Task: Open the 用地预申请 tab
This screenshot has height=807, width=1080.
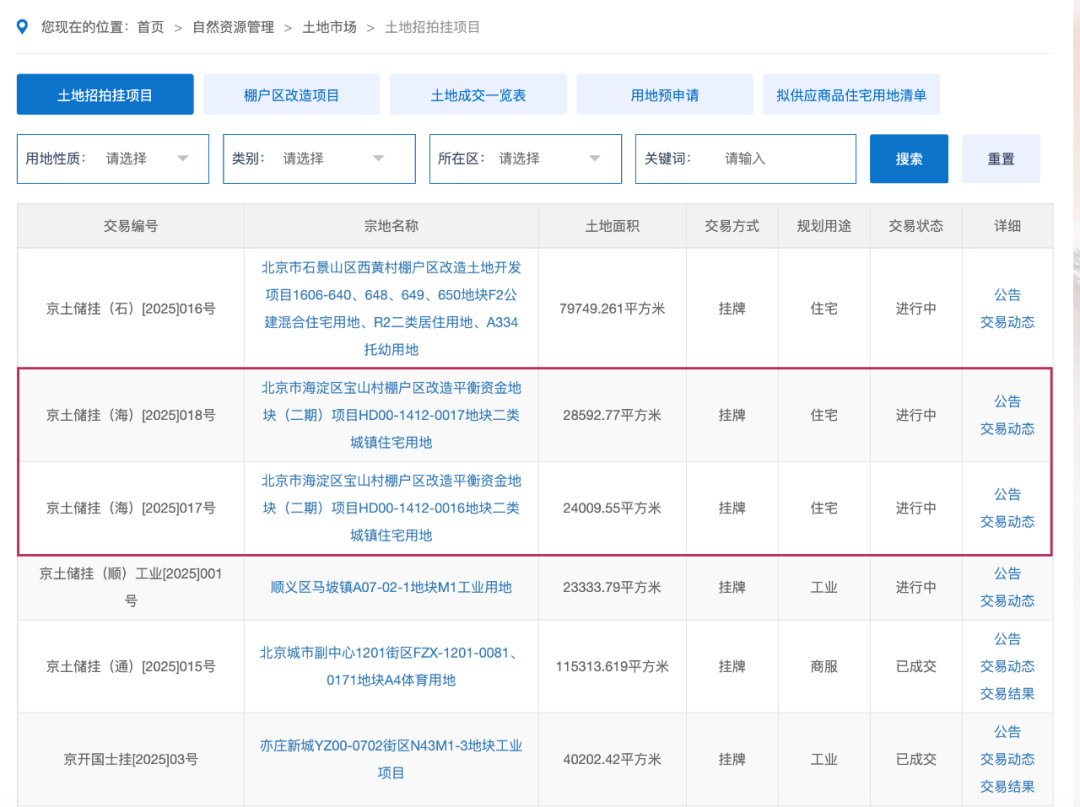Action: click(x=664, y=95)
